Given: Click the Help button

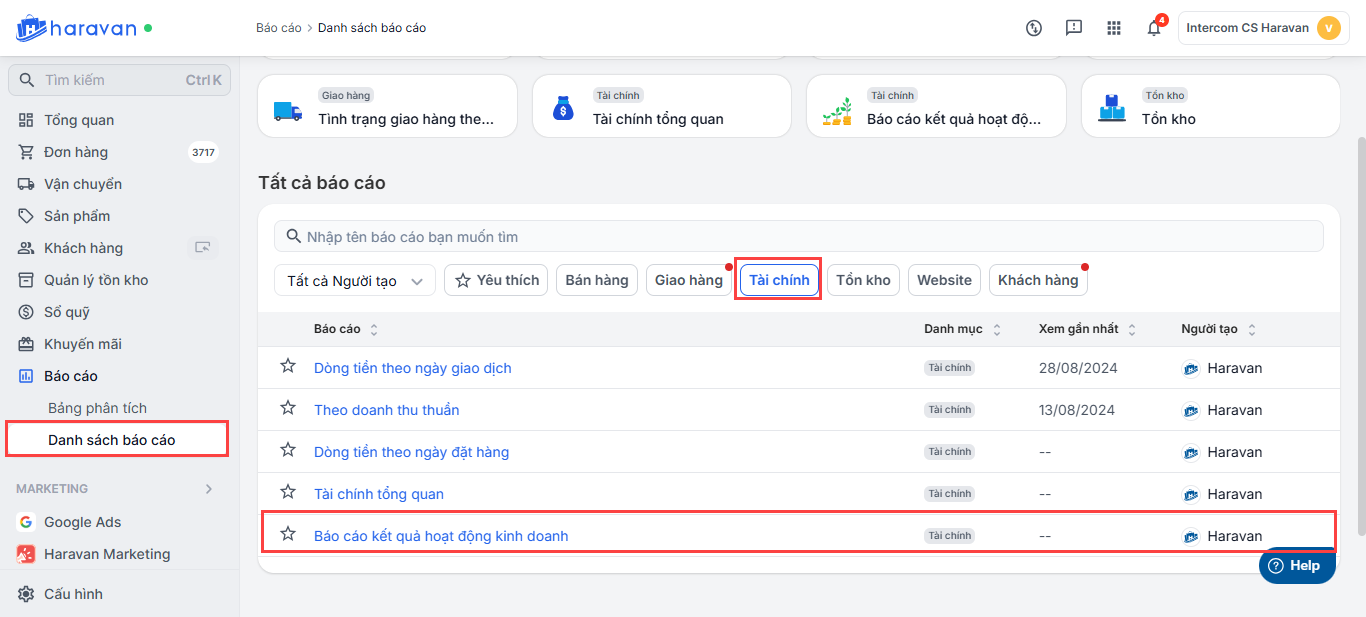Looking at the screenshot, I should [1296, 566].
